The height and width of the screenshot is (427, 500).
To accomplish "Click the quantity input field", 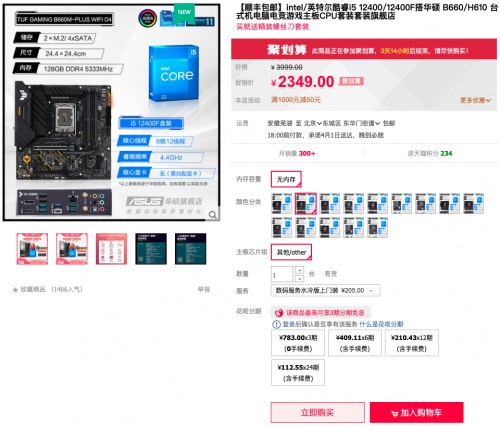I will tap(282, 274).
